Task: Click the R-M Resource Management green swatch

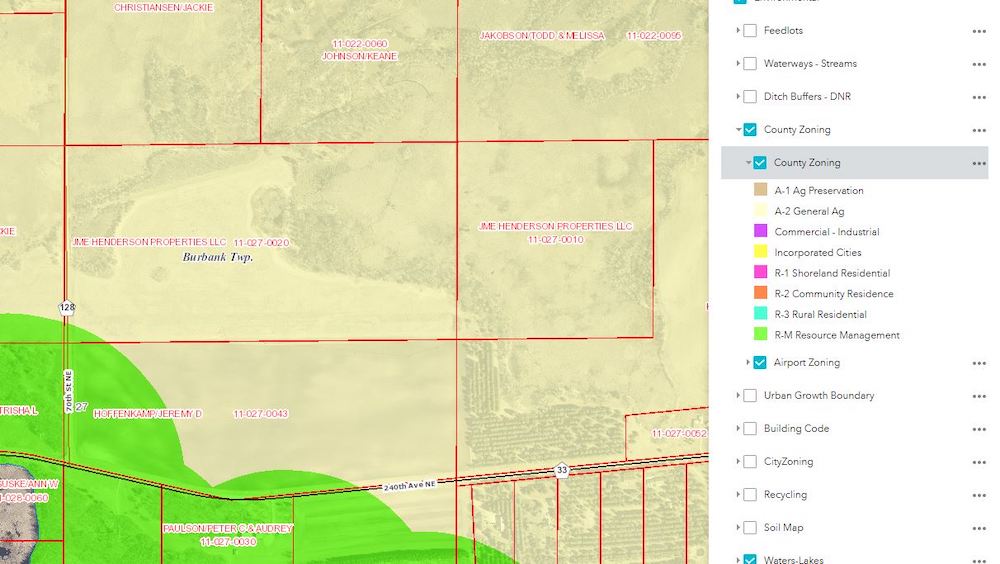Action: pos(760,335)
